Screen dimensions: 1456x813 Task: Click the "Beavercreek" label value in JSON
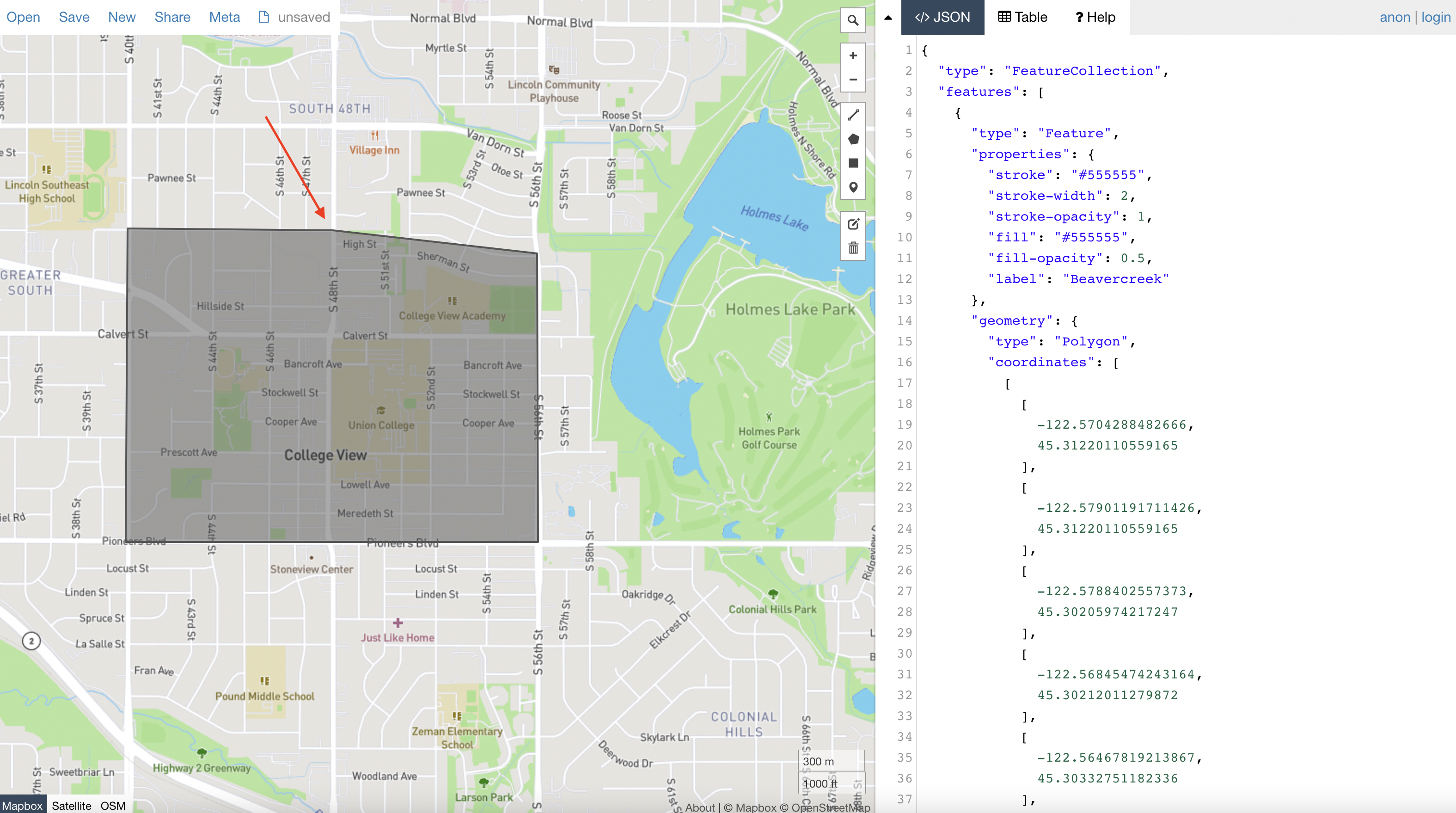[1116, 279]
